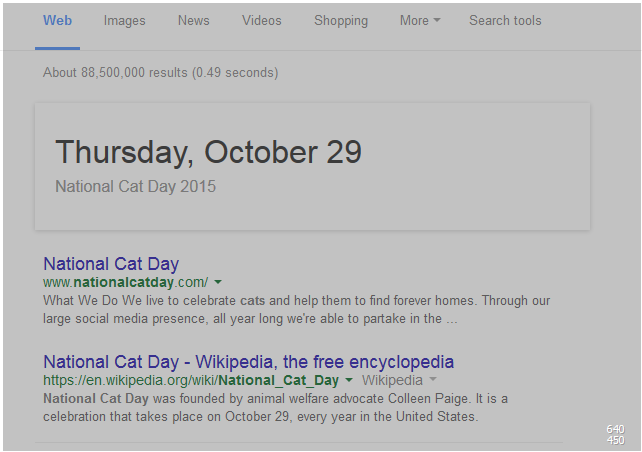Click the nationalcatday.com result description snippet
This screenshot has width=642, height=452.
pyautogui.click(x=296, y=310)
